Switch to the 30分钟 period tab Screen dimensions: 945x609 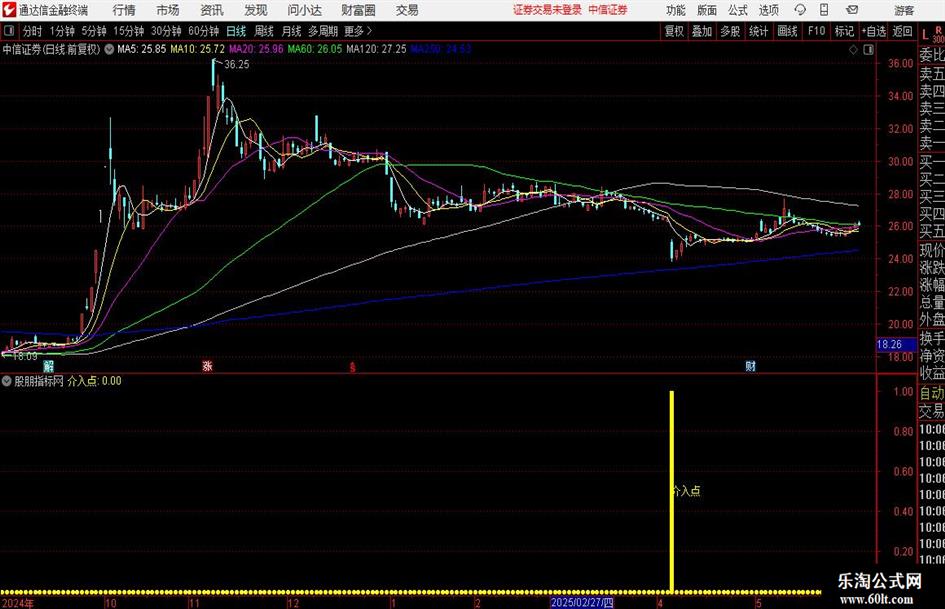[x=166, y=31]
